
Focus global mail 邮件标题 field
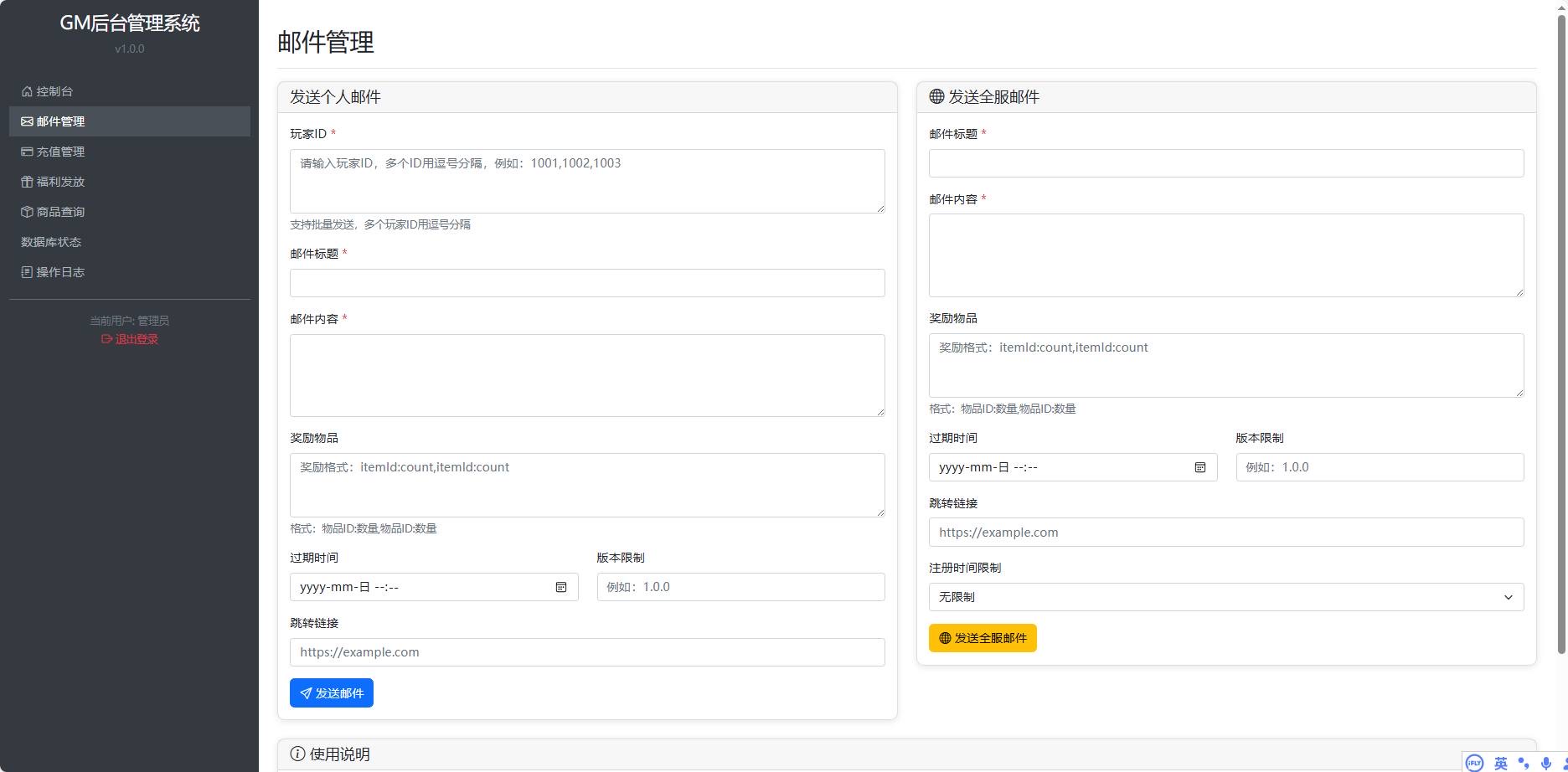click(x=1226, y=163)
